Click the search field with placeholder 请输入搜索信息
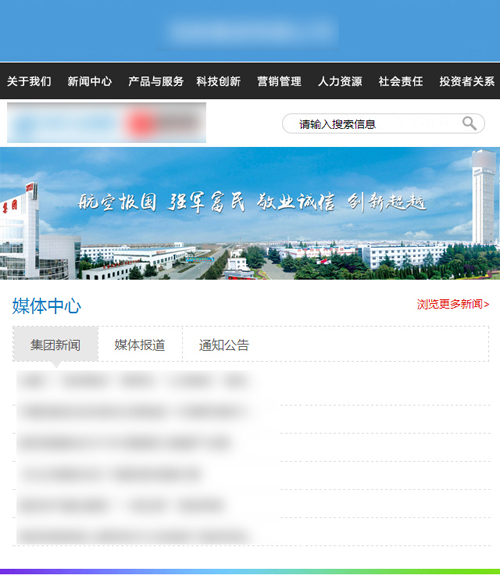Viewport: 500px width, 586px height. [383, 123]
